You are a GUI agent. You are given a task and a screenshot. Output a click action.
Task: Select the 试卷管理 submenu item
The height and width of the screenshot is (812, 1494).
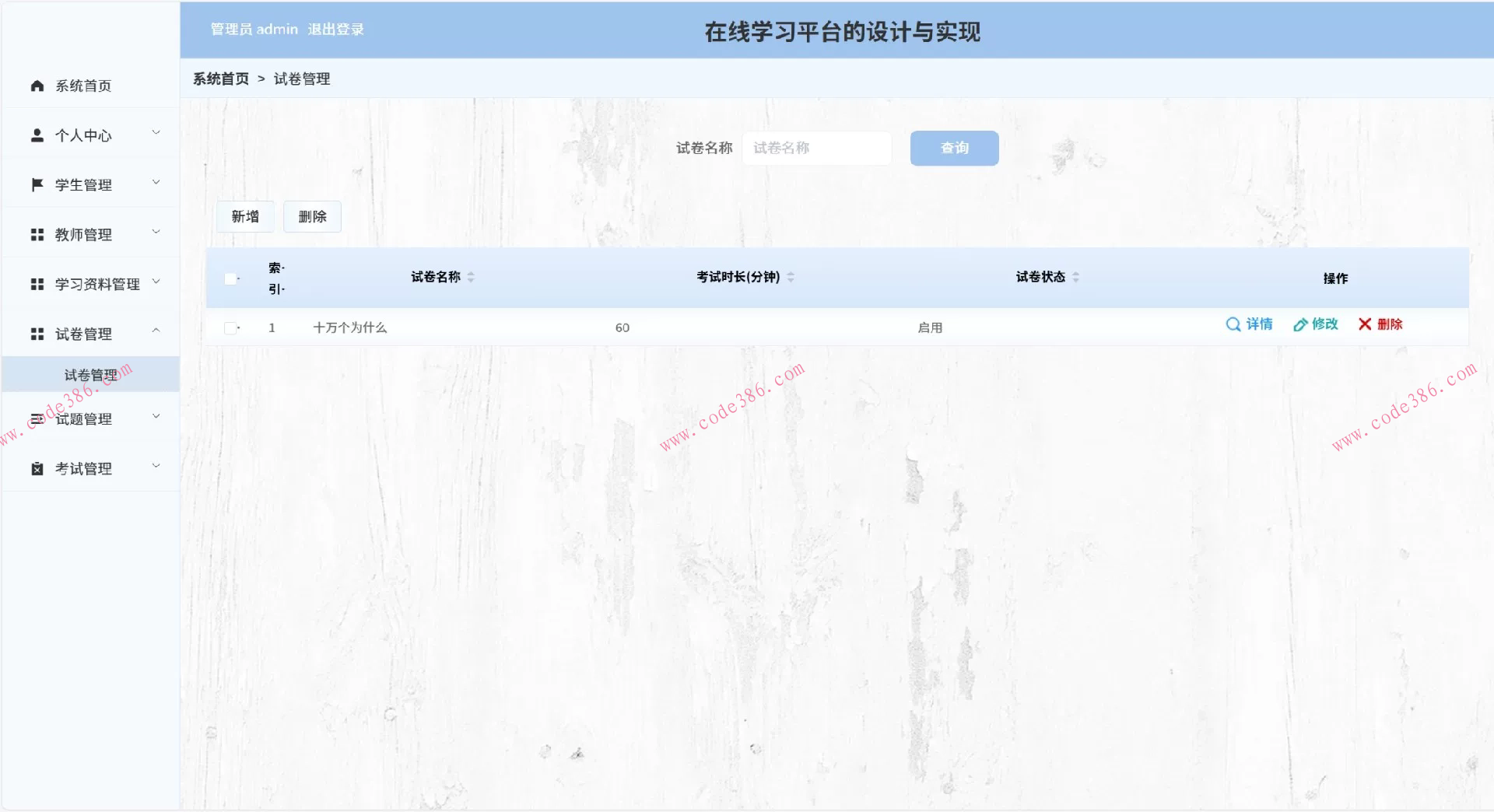[x=90, y=373]
